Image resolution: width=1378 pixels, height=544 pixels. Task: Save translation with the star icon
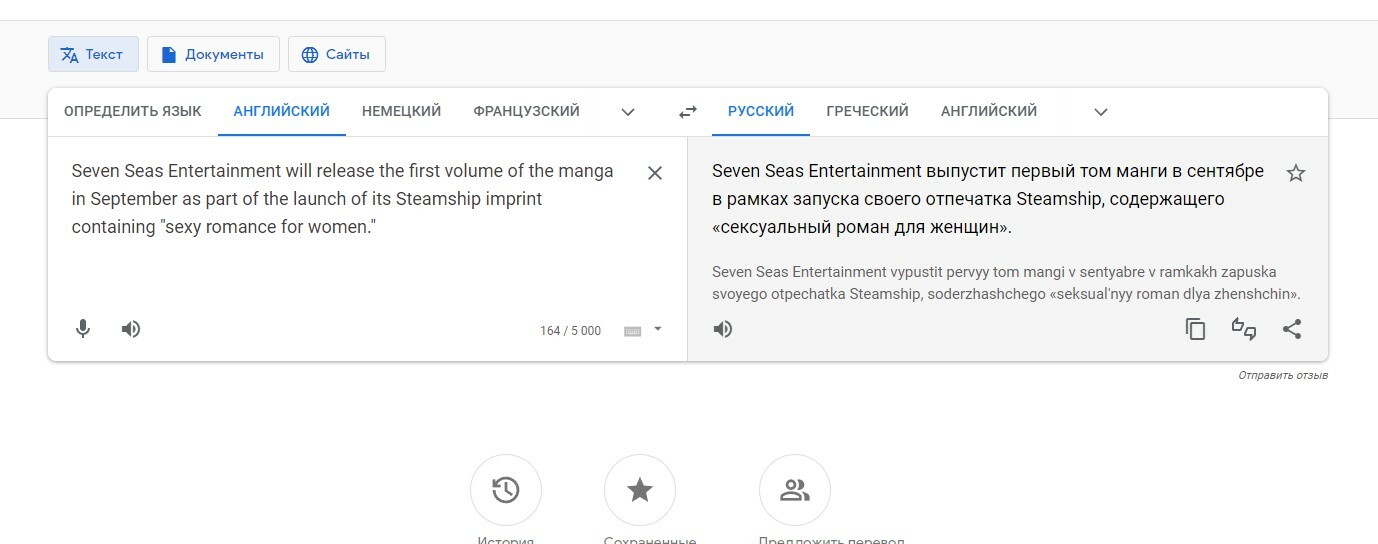(1295, 173)
